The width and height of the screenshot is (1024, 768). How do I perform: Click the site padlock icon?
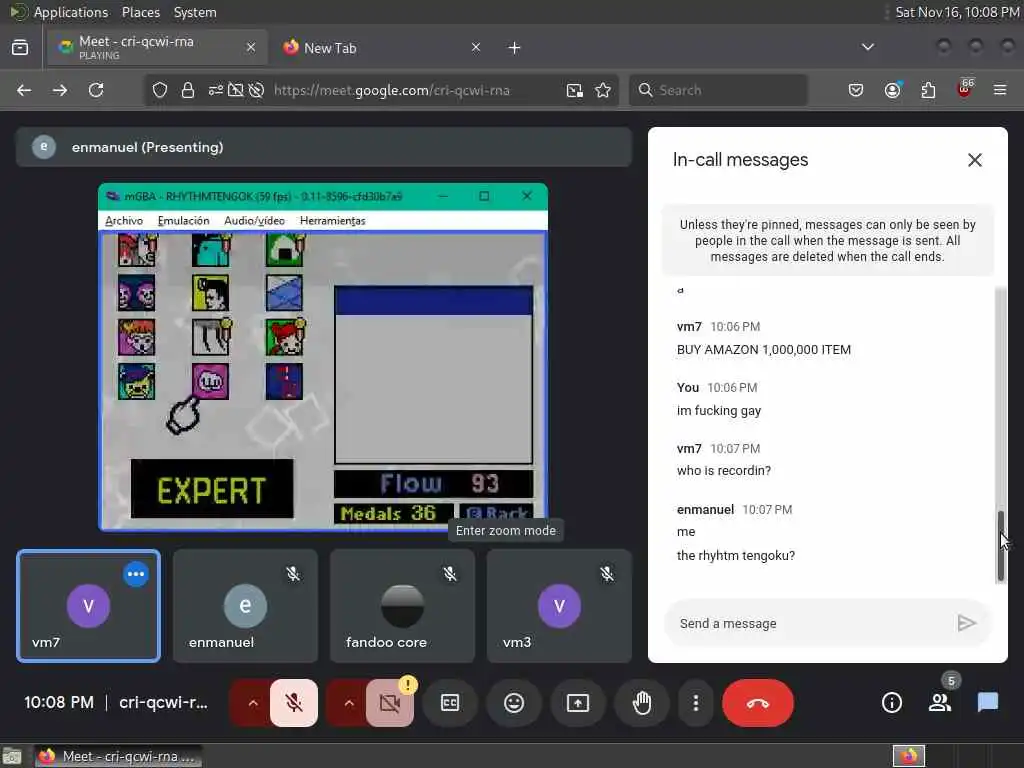(188, 90)
